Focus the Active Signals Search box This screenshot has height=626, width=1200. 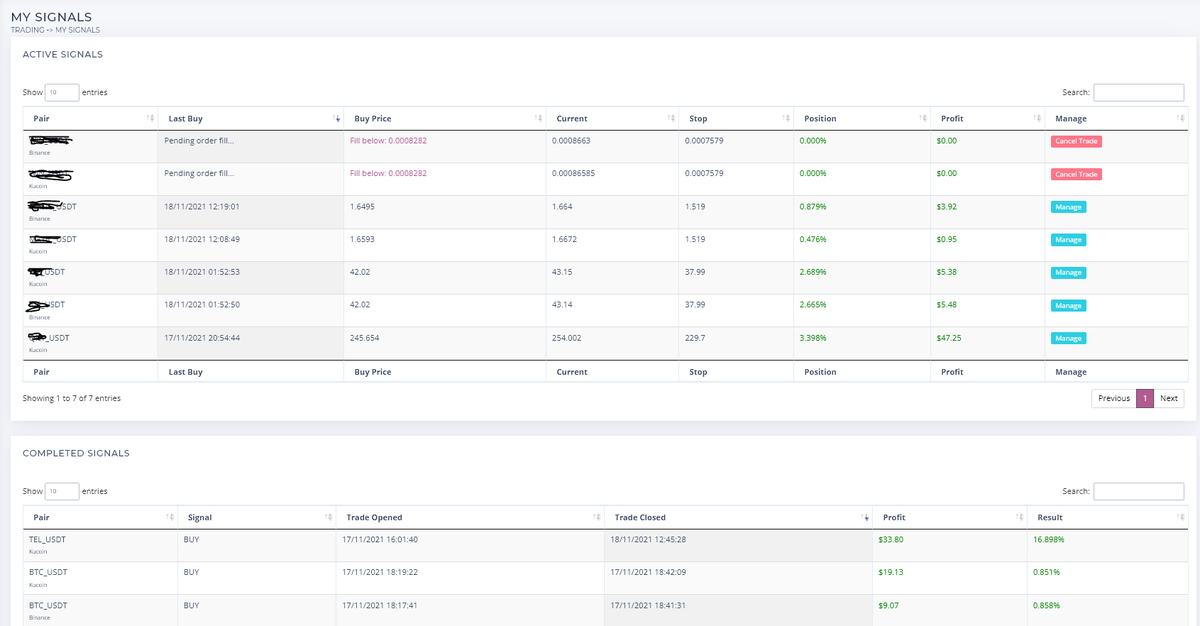1138,92
